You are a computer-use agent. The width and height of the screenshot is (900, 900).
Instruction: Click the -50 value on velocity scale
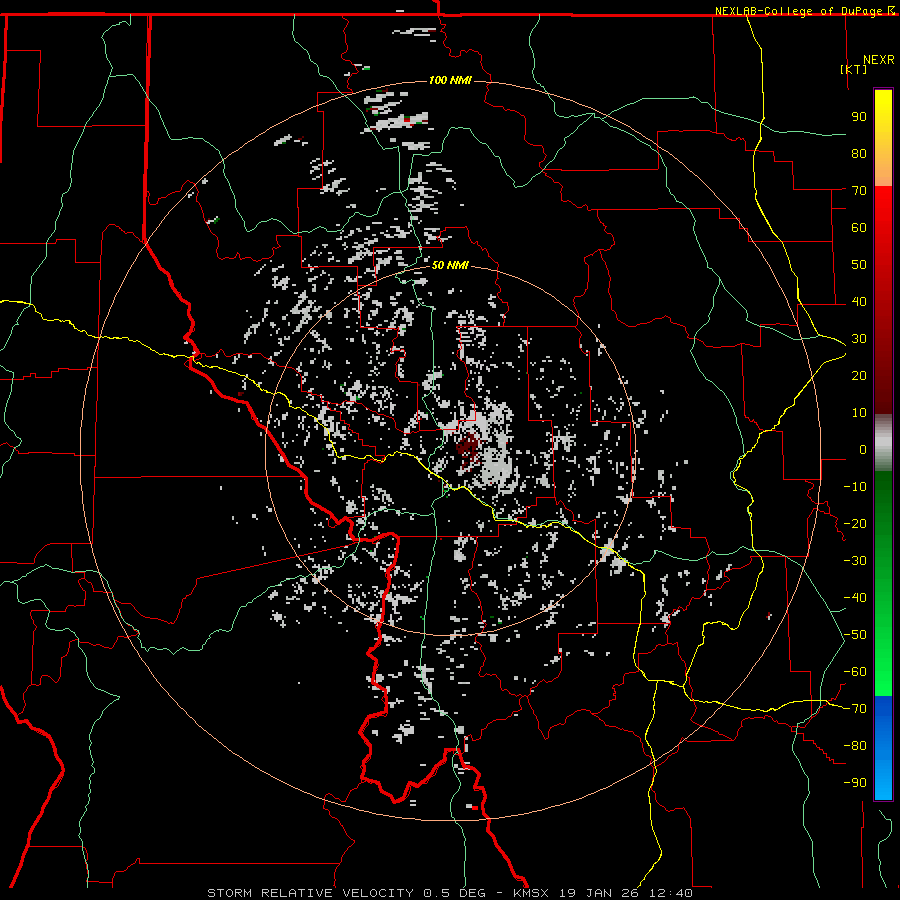[855, 635]
